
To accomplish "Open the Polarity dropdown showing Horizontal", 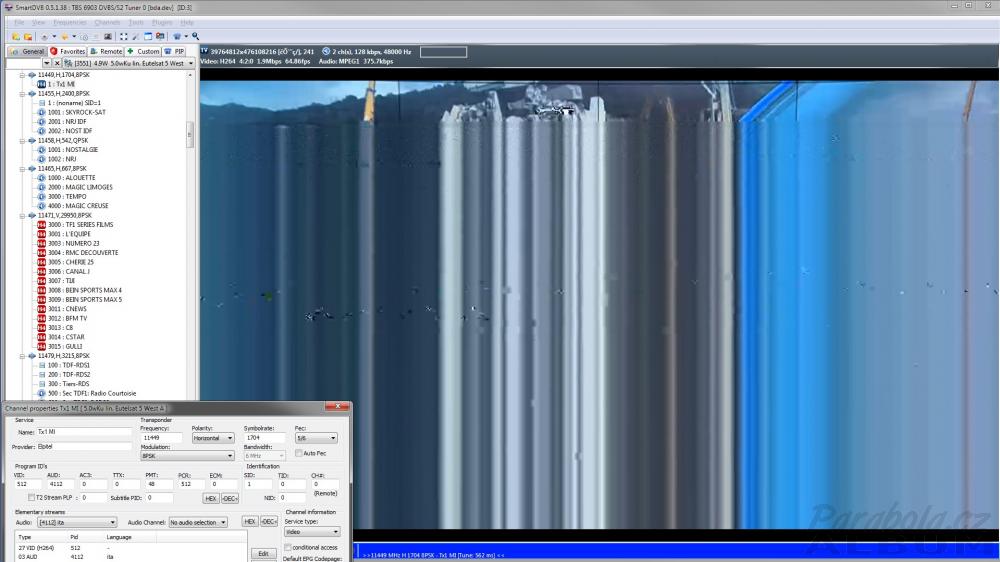I will 213,438.
